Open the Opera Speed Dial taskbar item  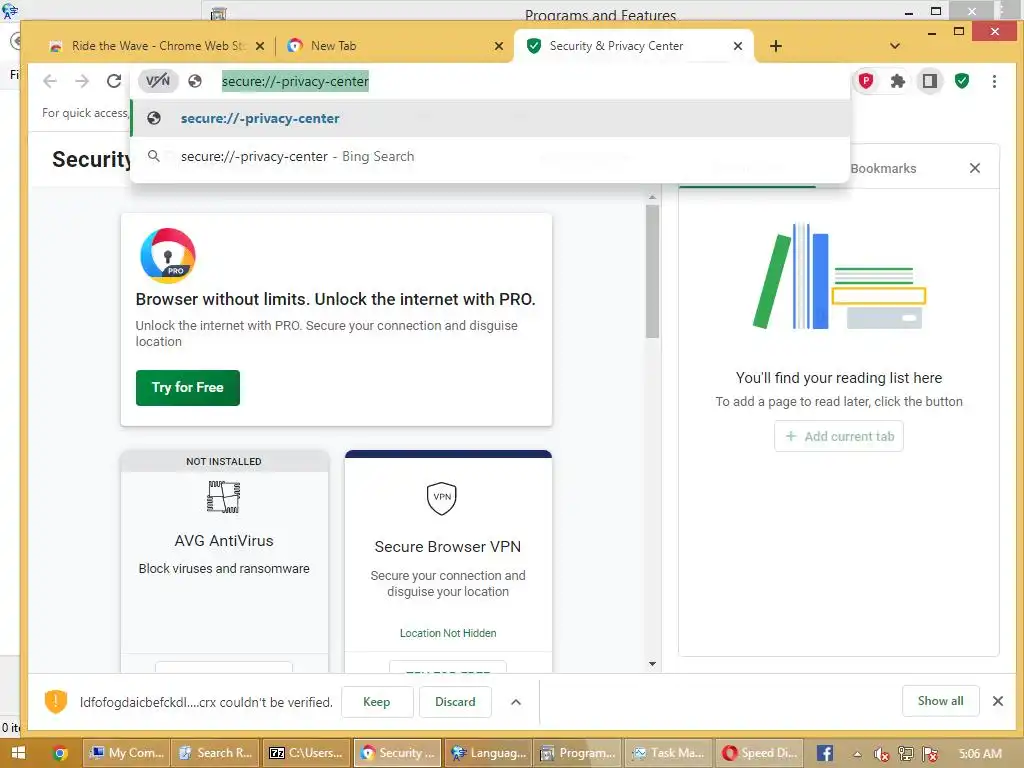[758, 753]
